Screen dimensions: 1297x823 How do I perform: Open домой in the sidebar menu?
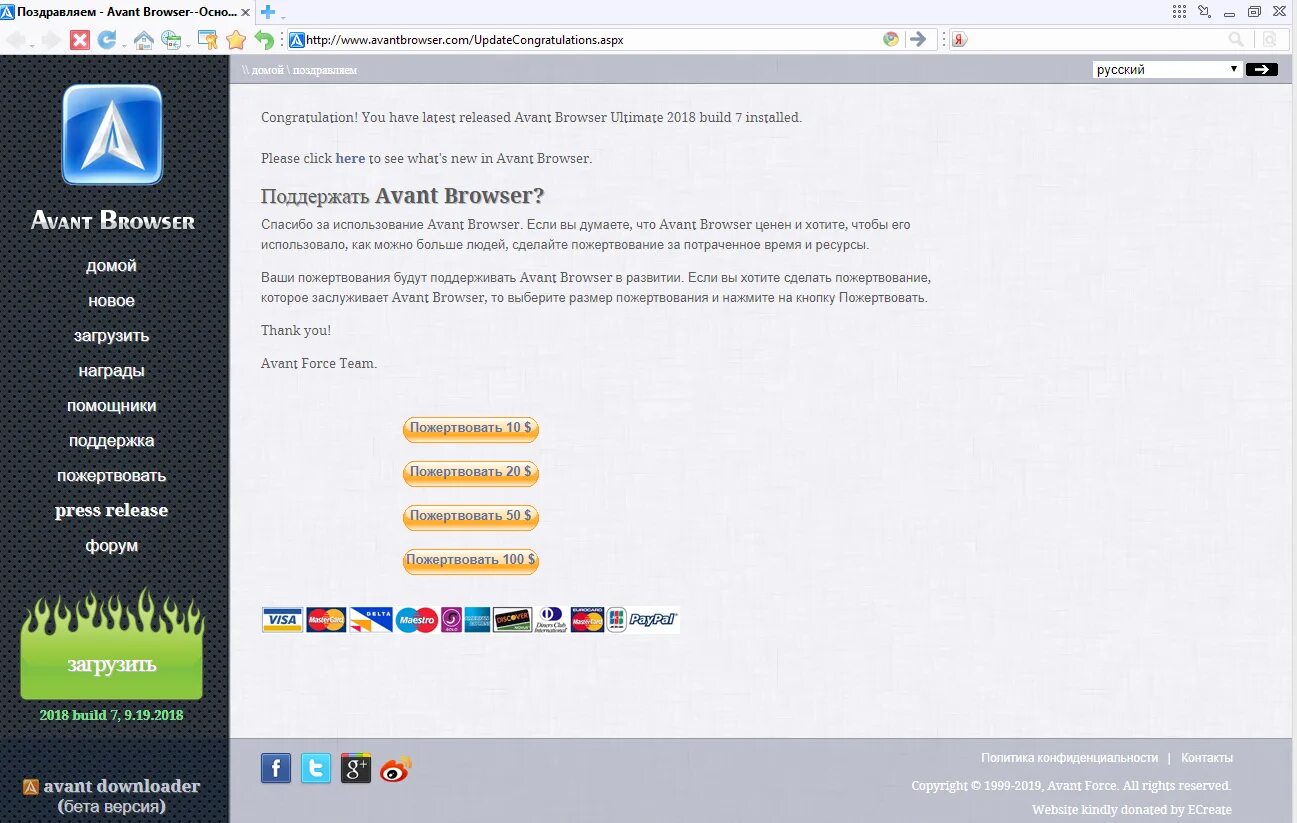click(x=111, y=266)
